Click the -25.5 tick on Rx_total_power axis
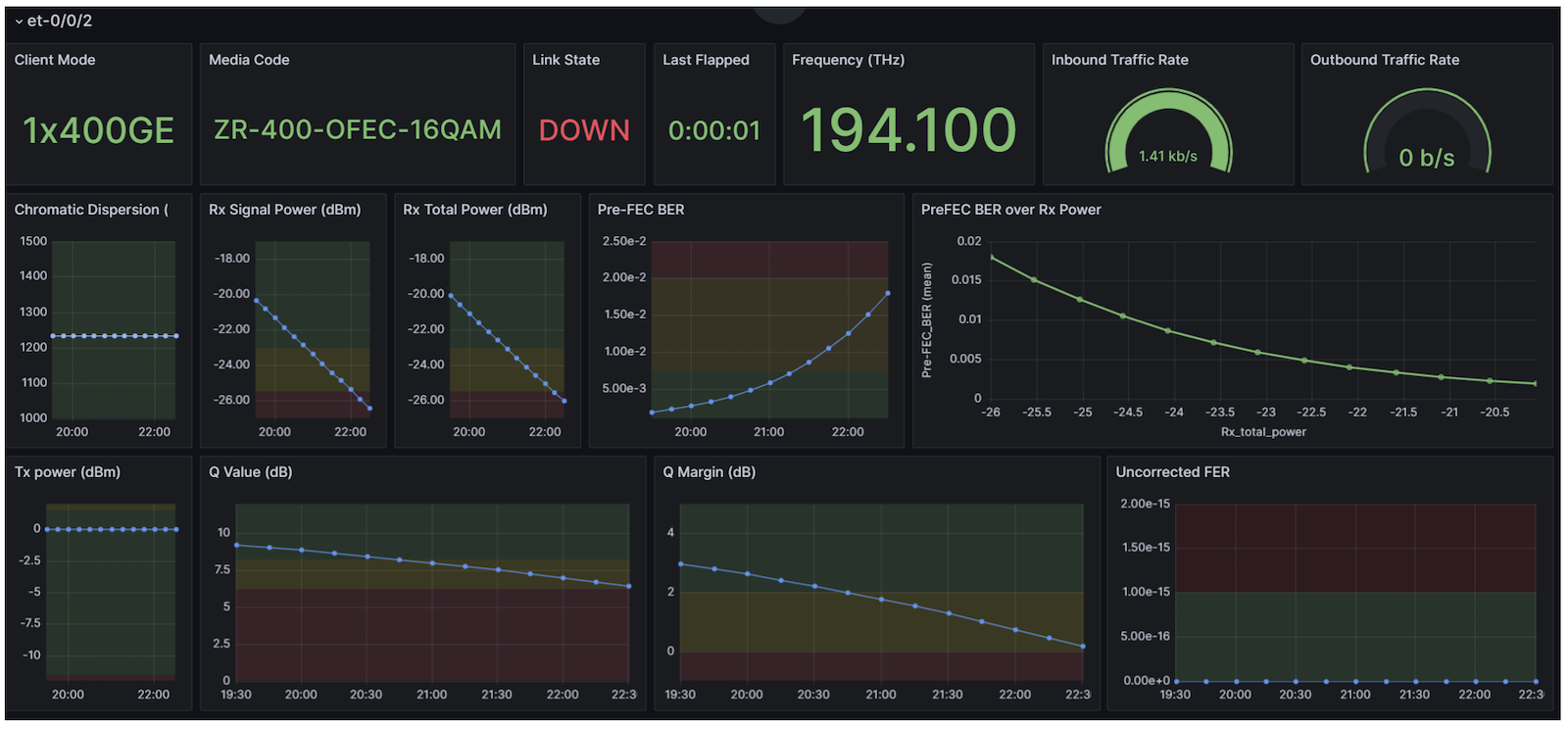1568x729 pixels. [x=1037, y=413]
